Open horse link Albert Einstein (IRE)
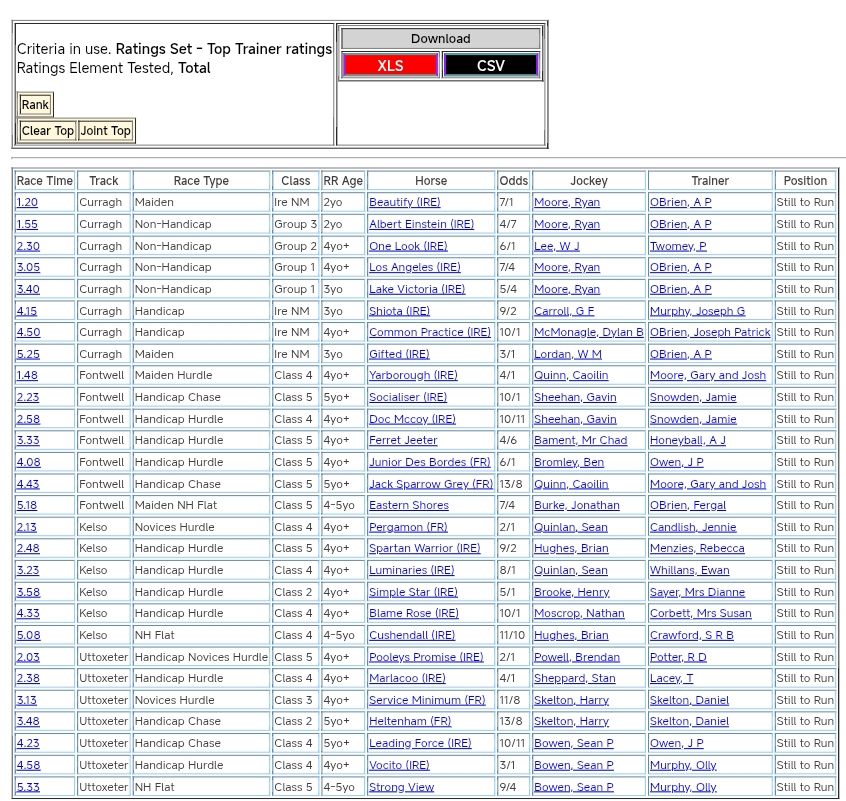 click(x=421, y=224)
